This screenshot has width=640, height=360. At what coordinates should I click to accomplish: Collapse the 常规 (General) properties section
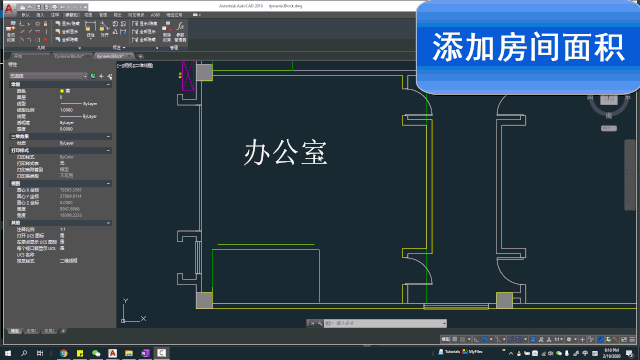pos(108,84)
